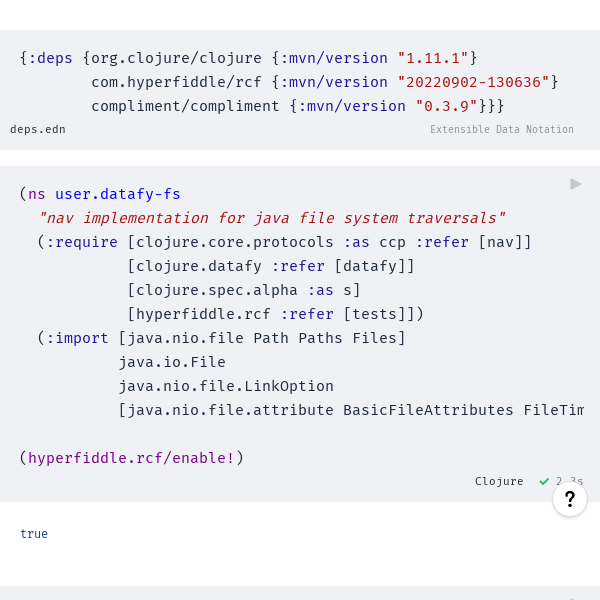The width and height of the screenshot is (600, 600).
Task: Click the hyperfiddle.rcf/enable! call
Action: [131, 458]
